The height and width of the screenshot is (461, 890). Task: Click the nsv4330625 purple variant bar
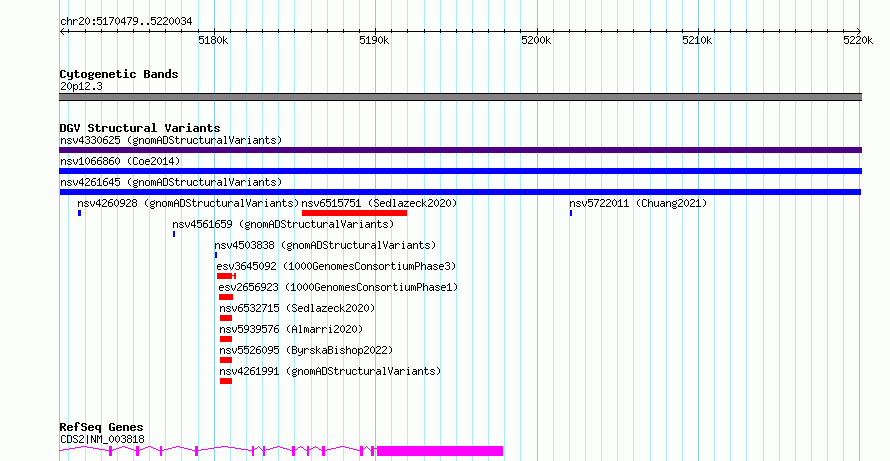tap(460, 150)
